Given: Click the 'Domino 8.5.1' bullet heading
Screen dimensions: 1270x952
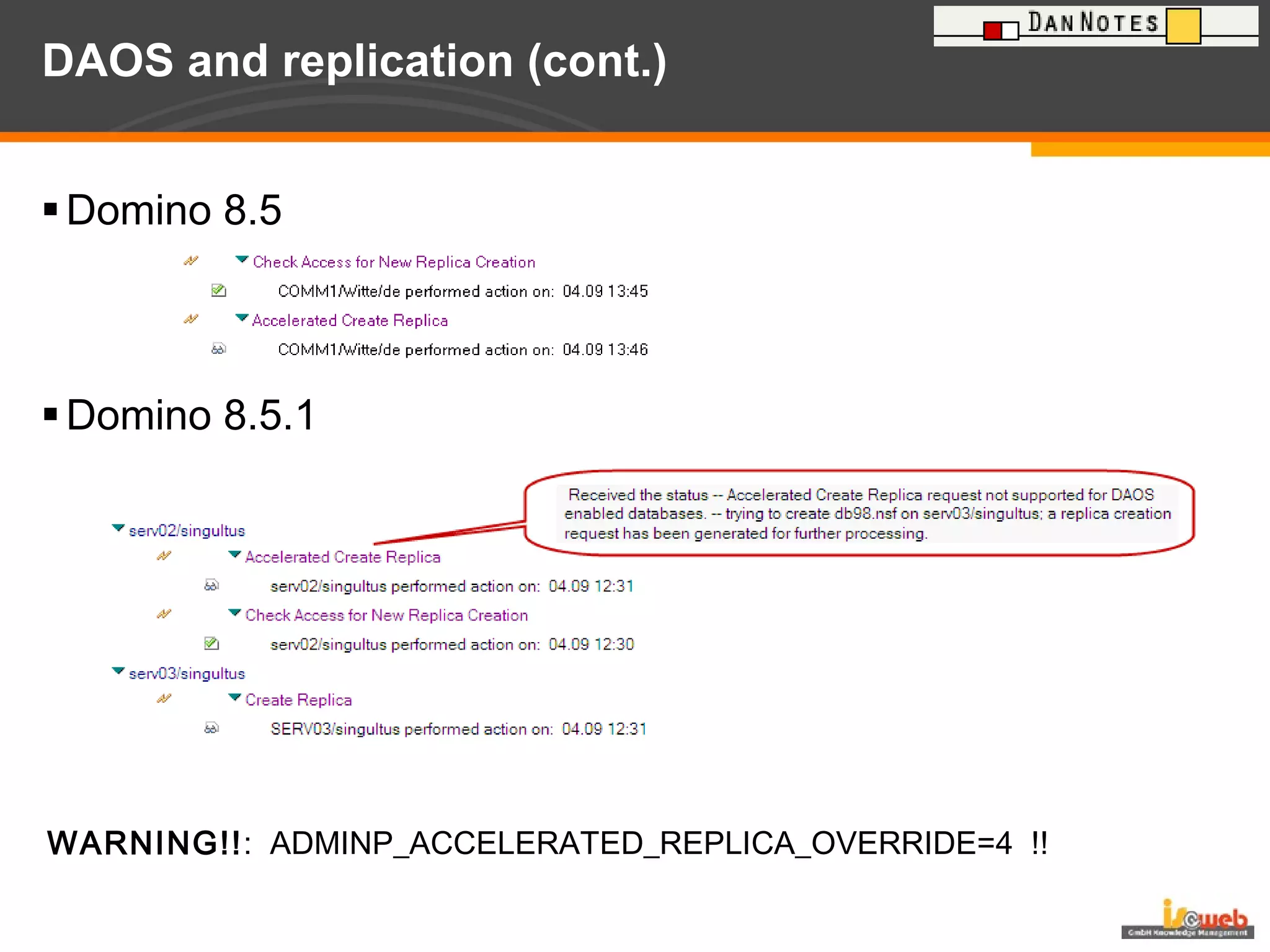Looking at the screenshot, I should point(191,415).
